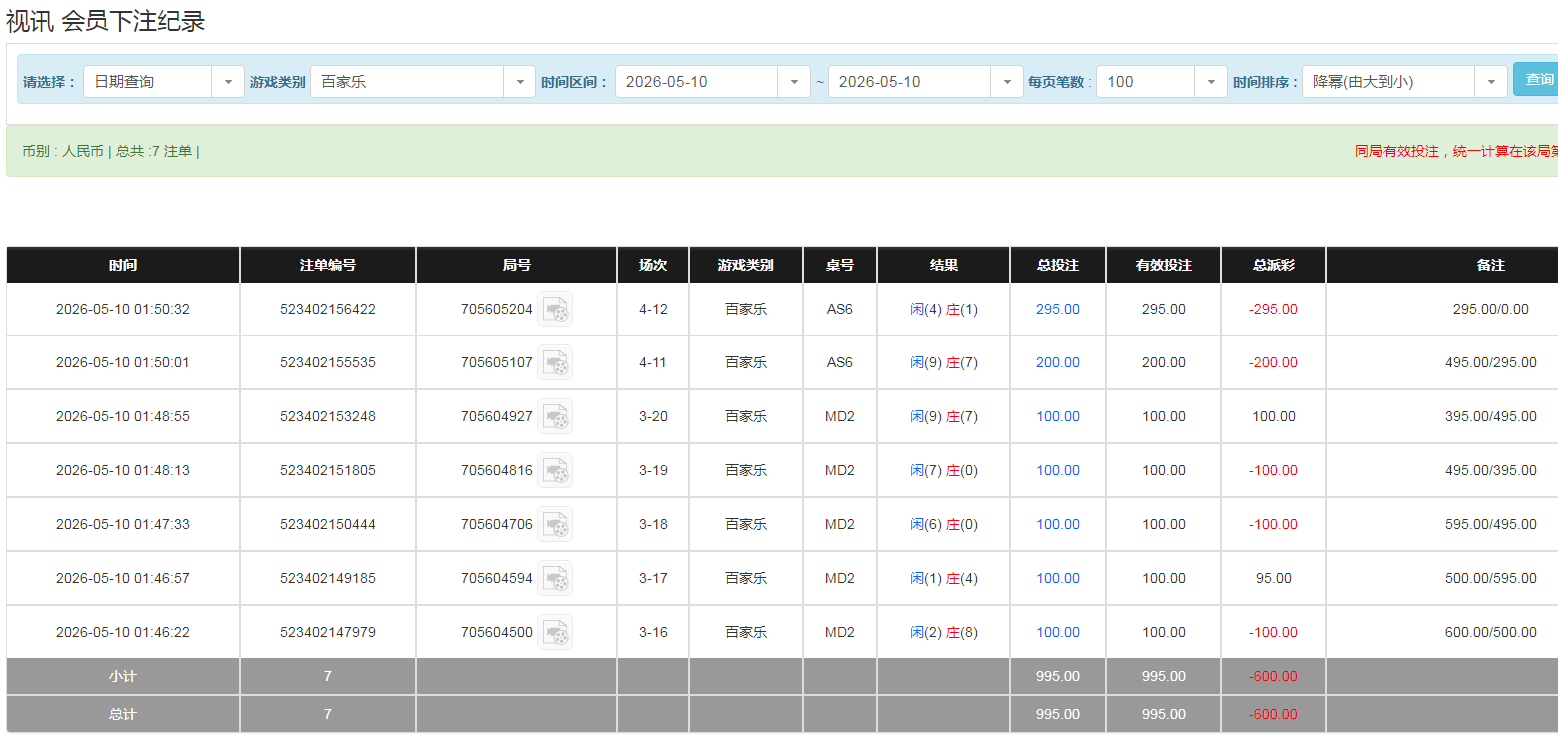Click timestamp 2026-05-10 01:50:01
The image size is (1558, 741).
pos(123,363)
